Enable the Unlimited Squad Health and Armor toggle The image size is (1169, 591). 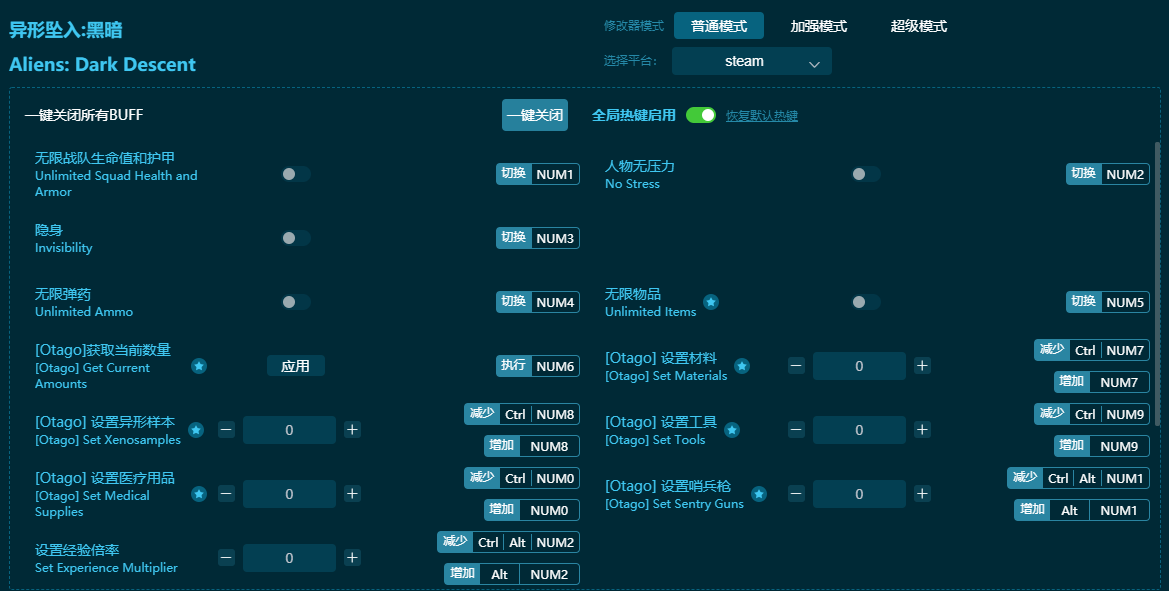click(295, 174)
